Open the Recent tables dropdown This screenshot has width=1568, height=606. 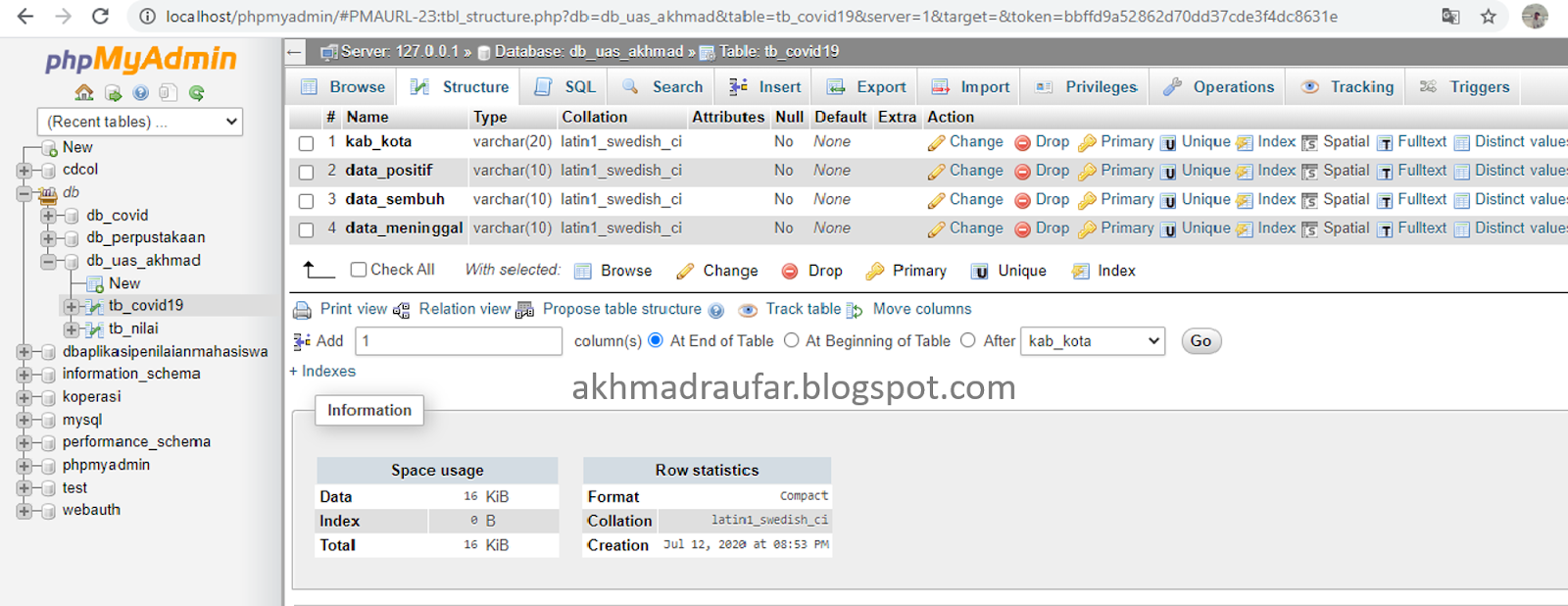coord(139,122)
